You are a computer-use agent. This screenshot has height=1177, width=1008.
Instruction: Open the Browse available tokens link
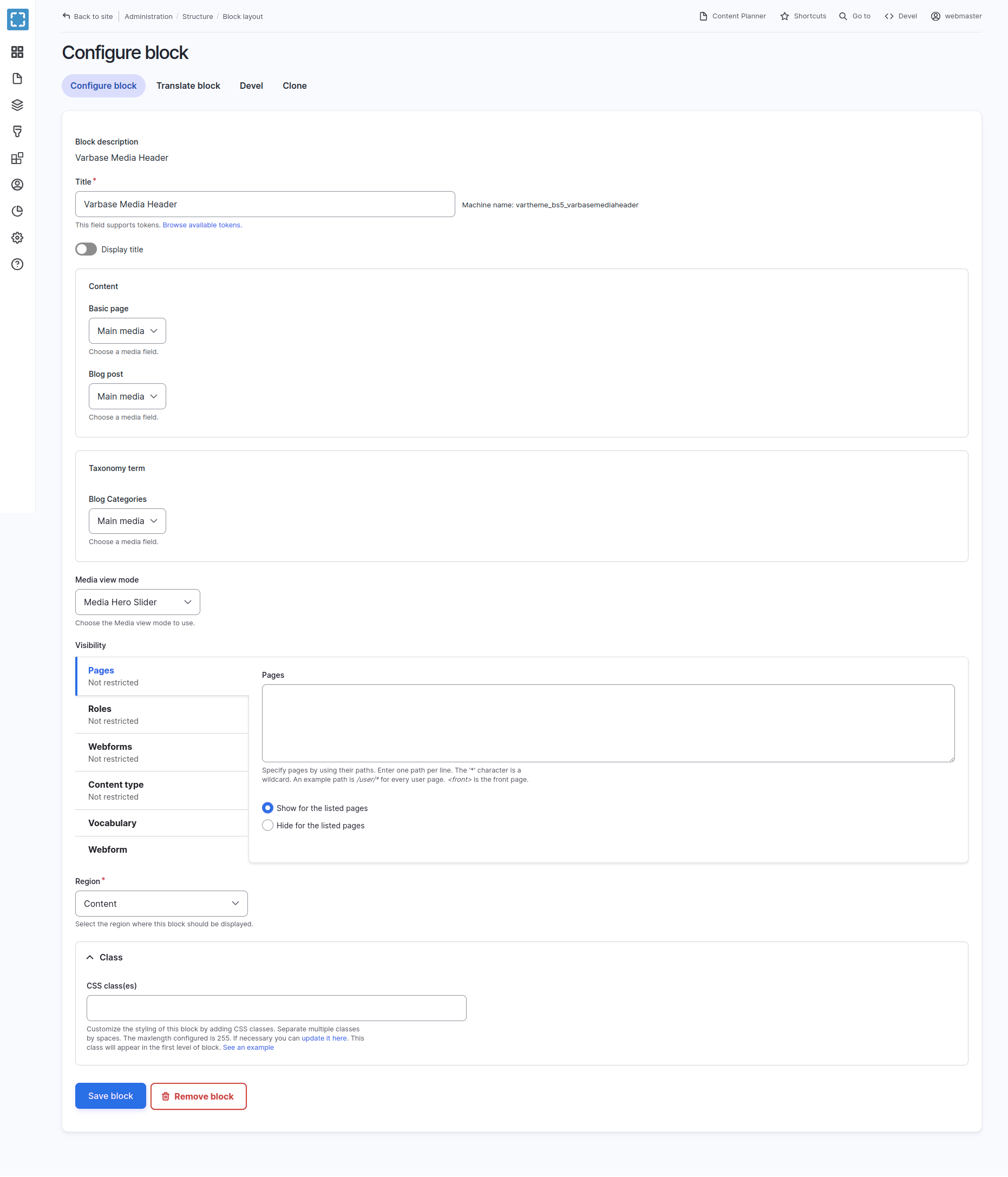coord(202,225)
